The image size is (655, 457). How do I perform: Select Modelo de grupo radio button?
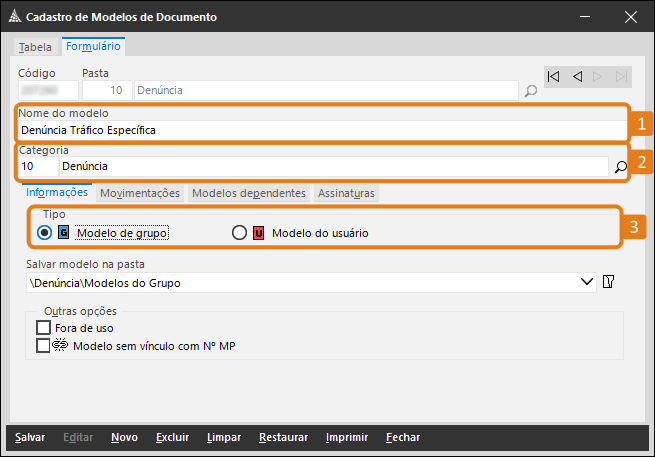click(44, 233)
